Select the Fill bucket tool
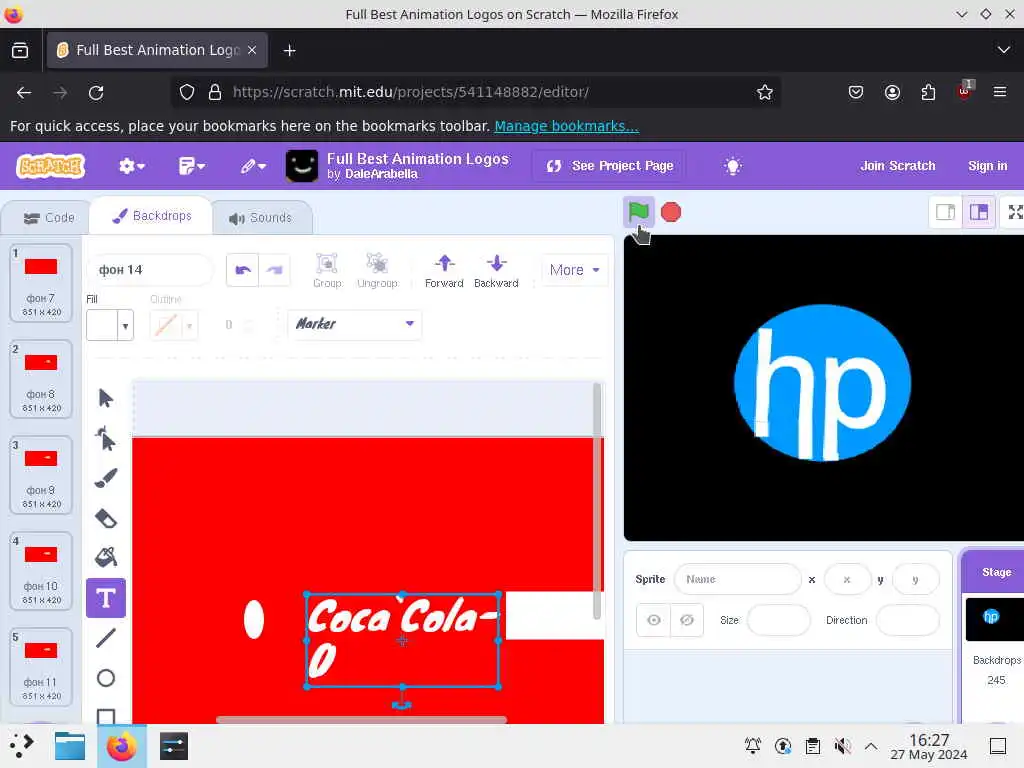 [x=106, y=557]
